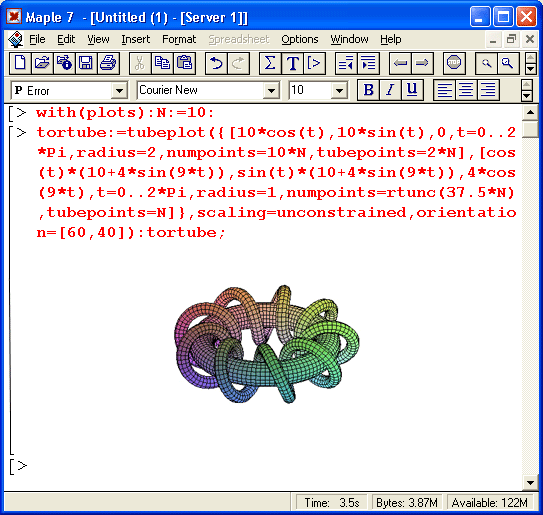Screen dimensions: 543x515
Task: Open the Options menu
Action: [x=300, y=39]
